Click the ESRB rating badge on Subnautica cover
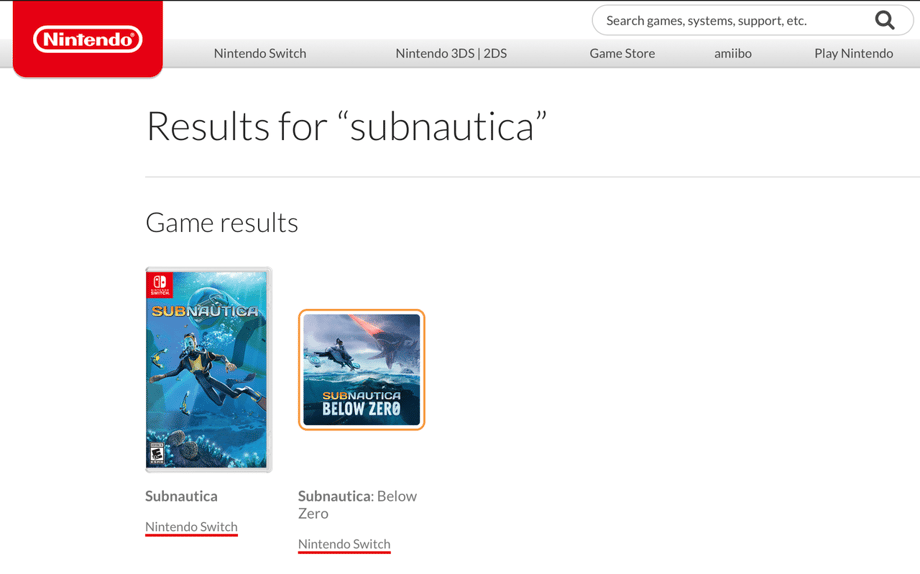Image resolution: width=920 pixels, height=574 pixels. coord(157,455)
